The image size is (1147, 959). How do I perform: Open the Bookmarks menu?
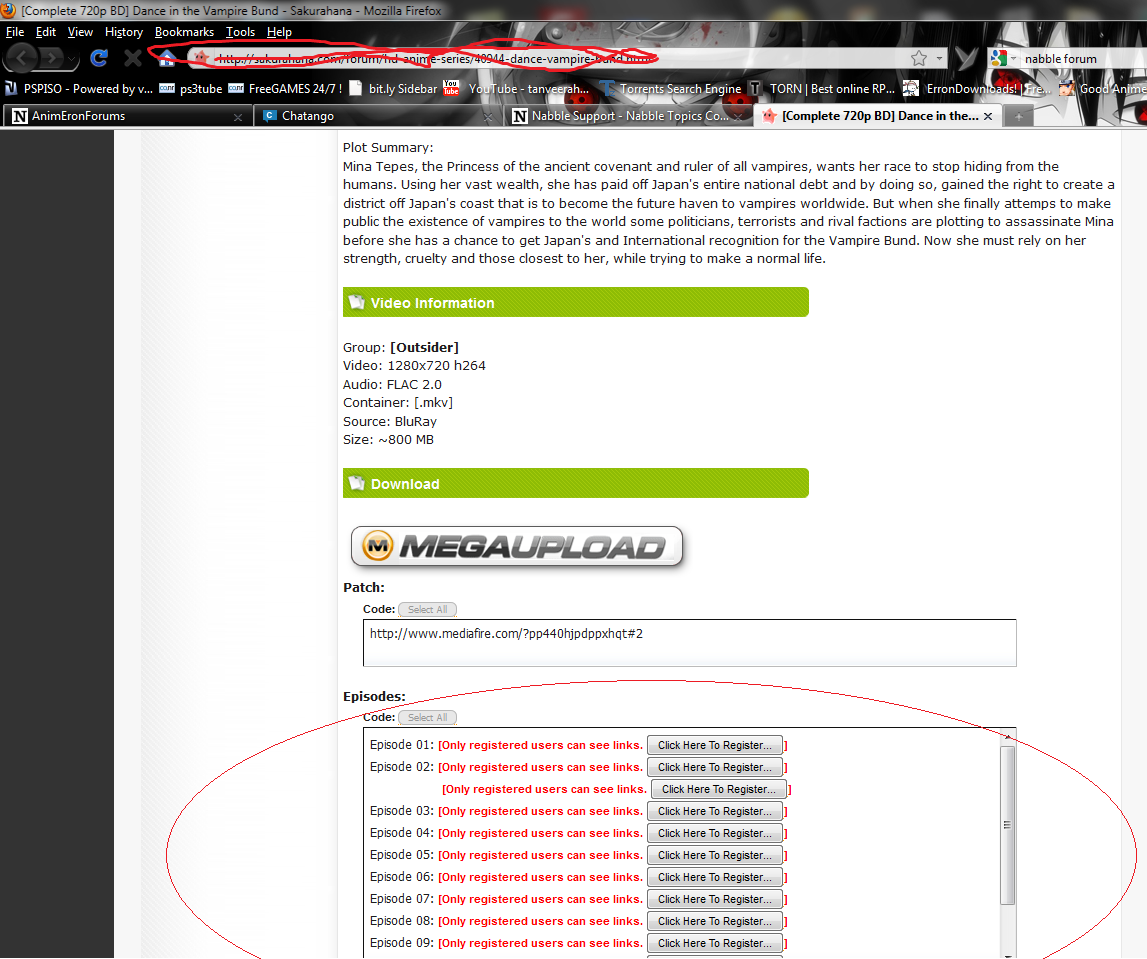pyautogui.click(x=184, y=32)
